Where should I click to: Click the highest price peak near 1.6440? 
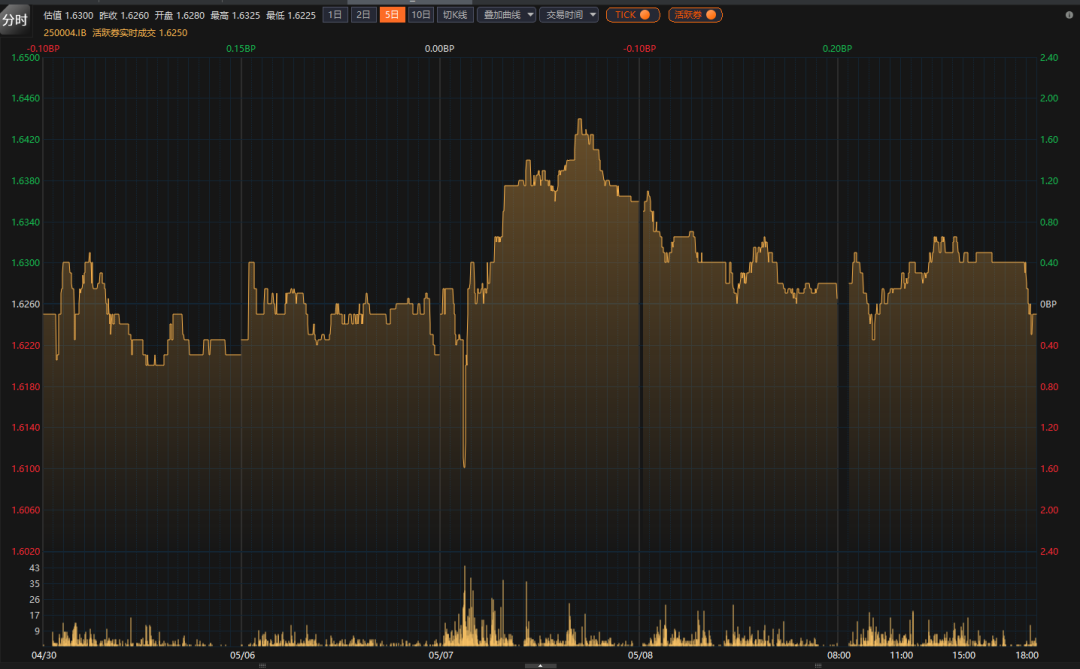click(579, 120)
